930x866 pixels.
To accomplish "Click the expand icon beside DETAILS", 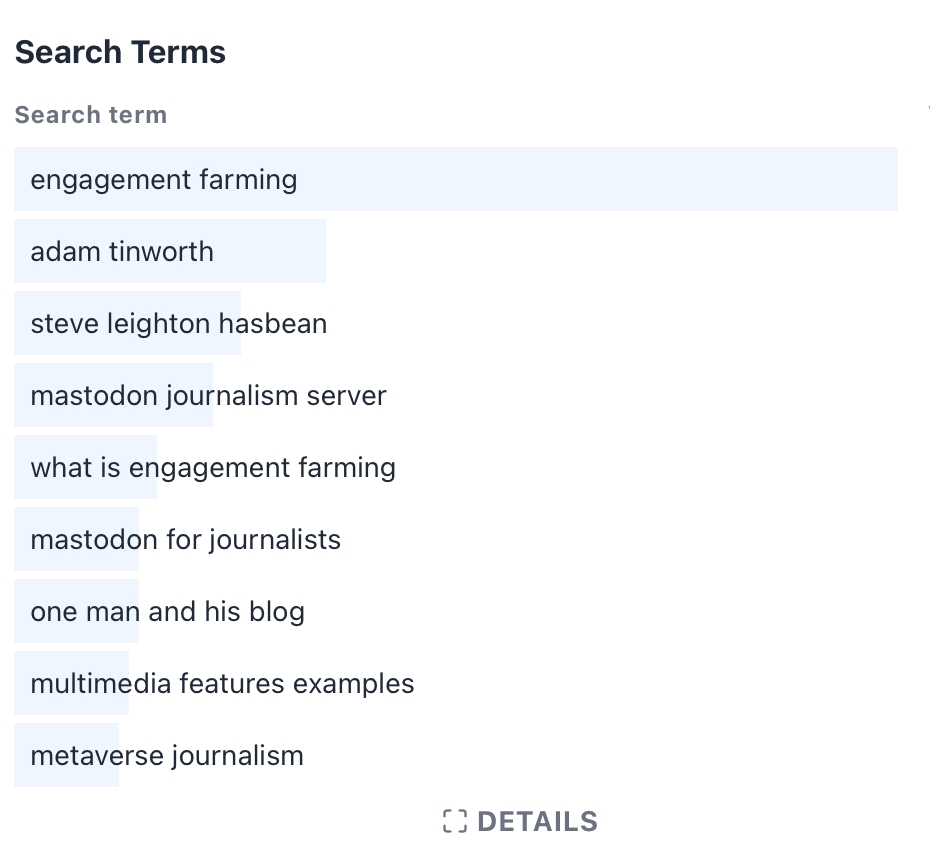I will (x=455, y=822).
